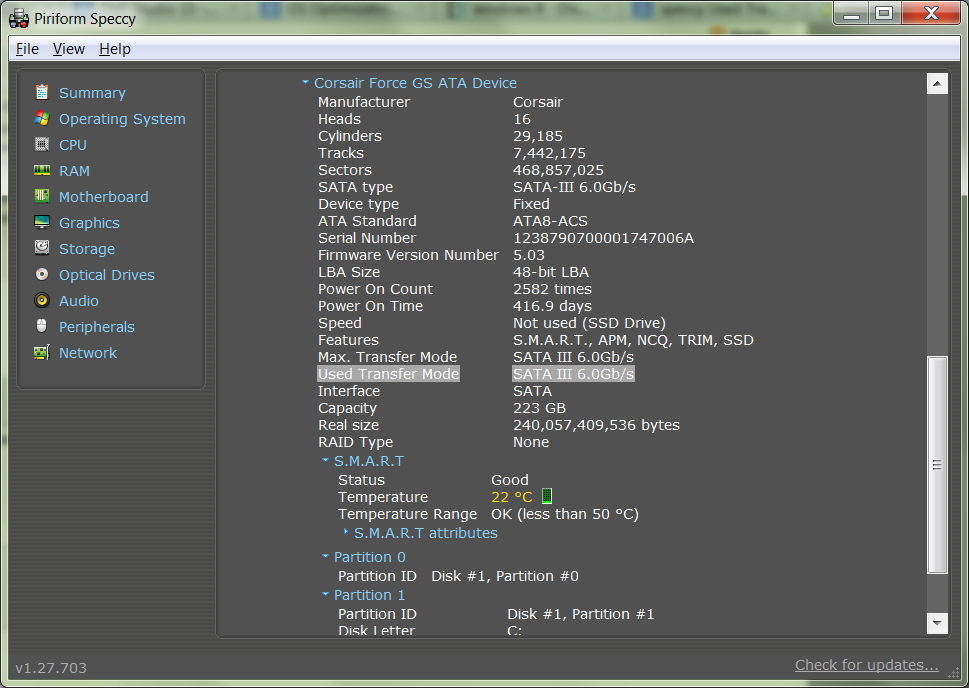The width and height of the screenshot is (969, 688).
Task: Click the Storage hard disk icon
Action: click(x=41, y=248)
